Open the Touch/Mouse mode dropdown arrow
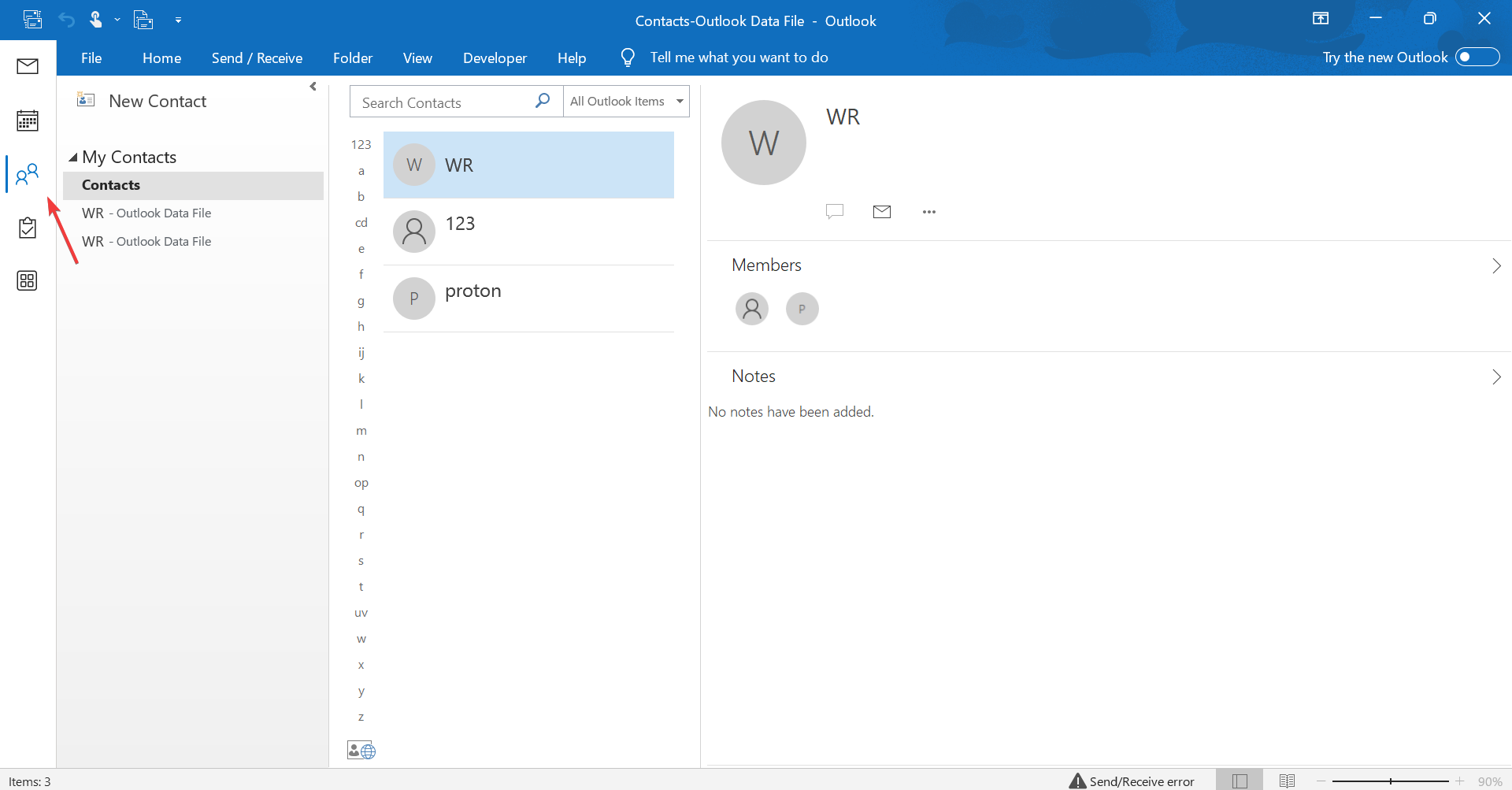1512x790 pixels. (x=117, y=20)
